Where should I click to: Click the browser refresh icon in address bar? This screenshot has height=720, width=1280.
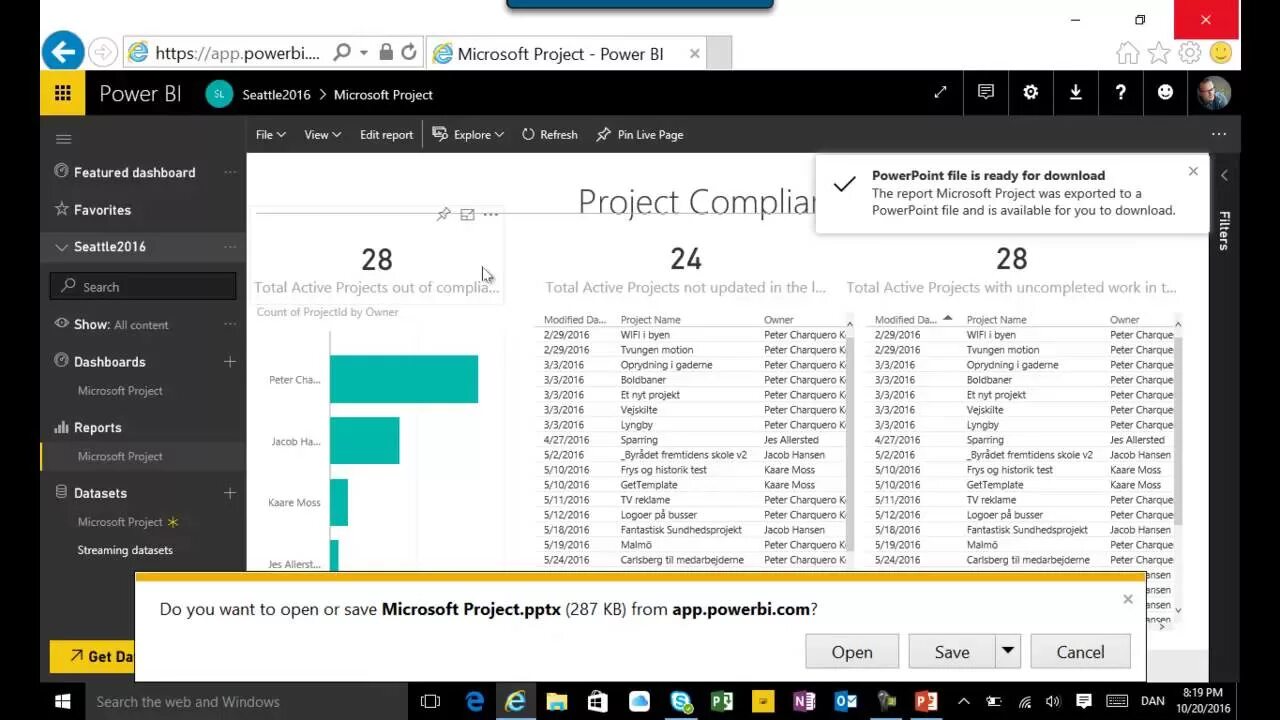coord(409,52)
